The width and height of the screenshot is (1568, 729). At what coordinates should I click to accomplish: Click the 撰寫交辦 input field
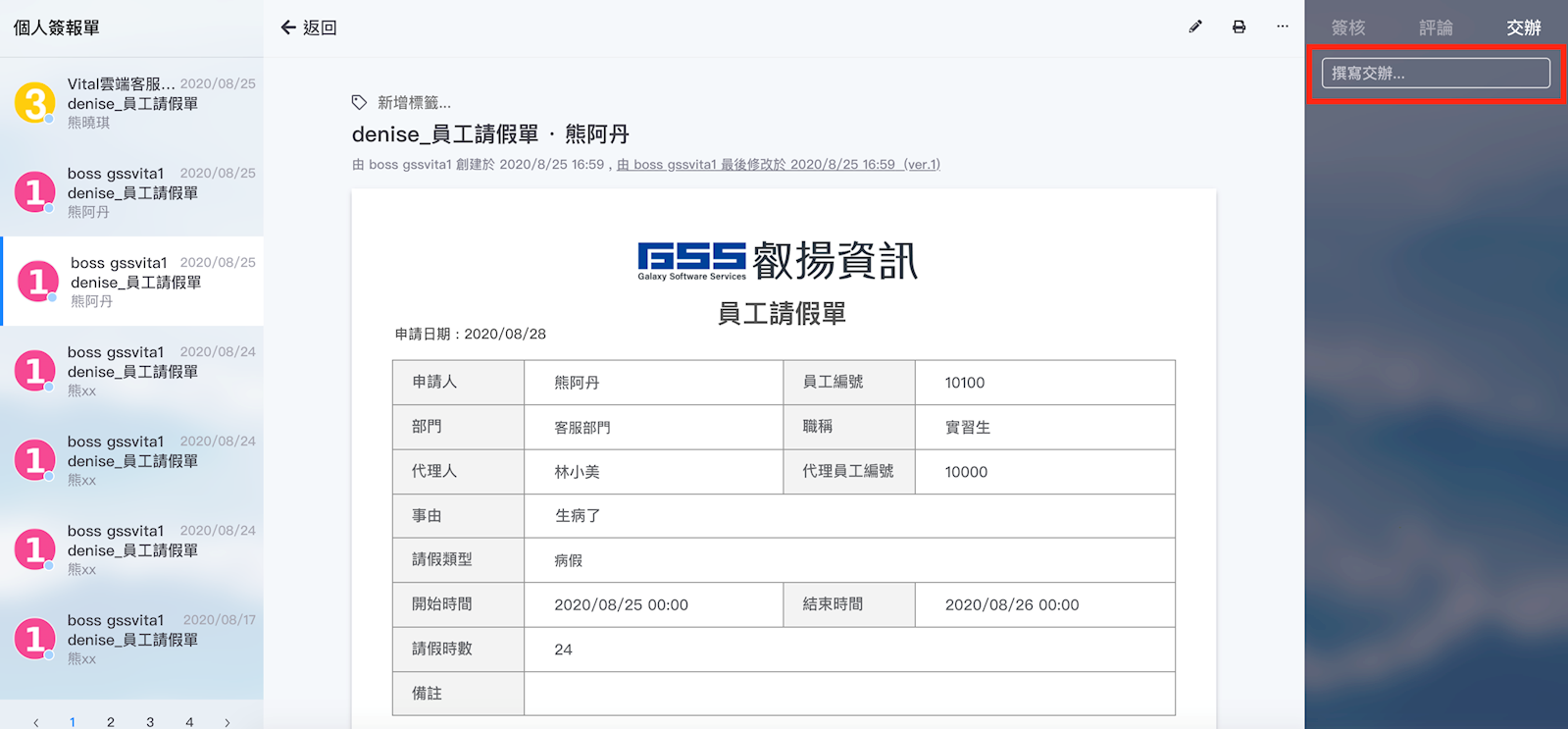click(1435, 74)
